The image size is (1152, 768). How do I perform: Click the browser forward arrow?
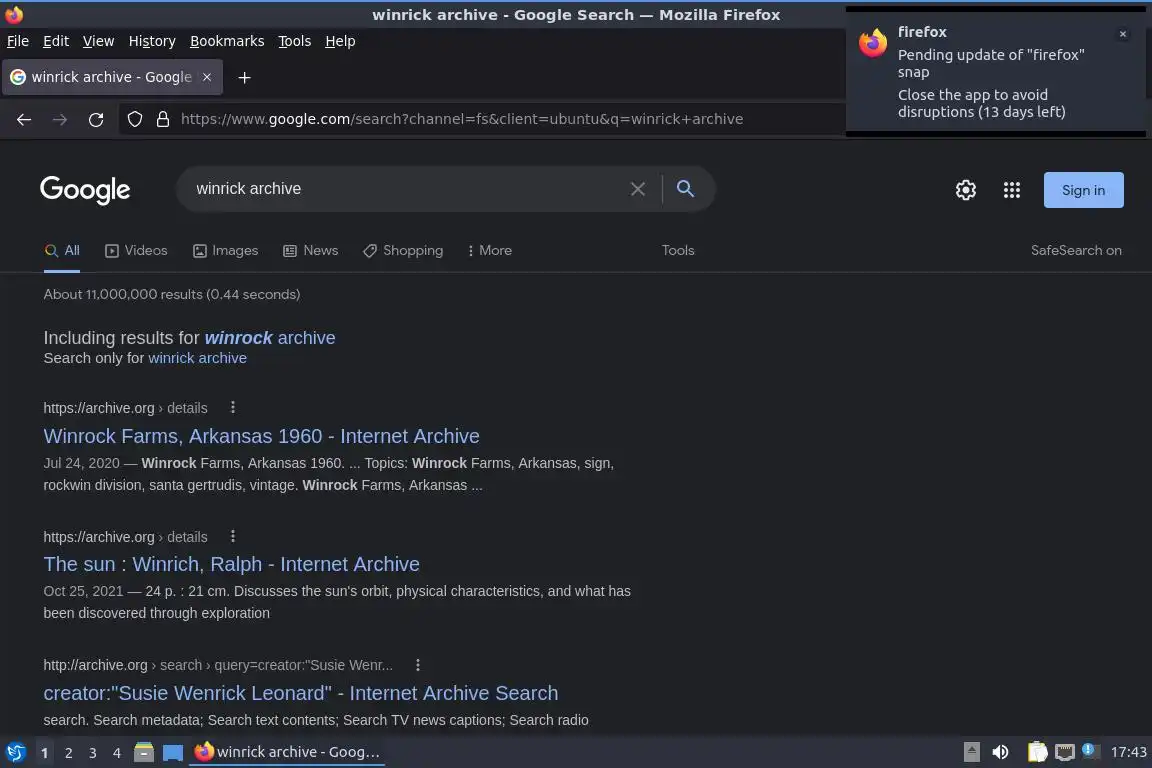pos(60,119)
